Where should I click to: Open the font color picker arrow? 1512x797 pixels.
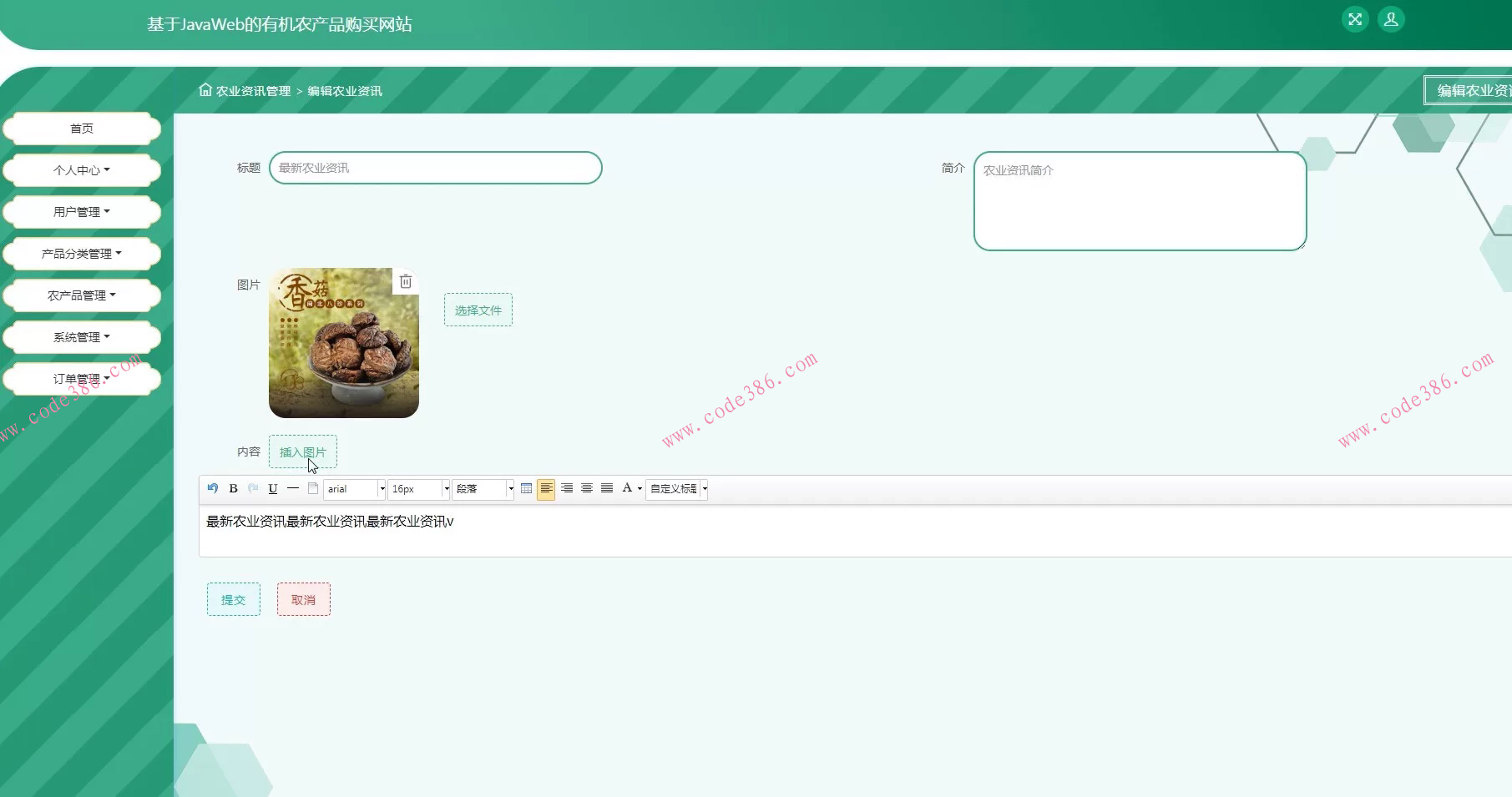click(640, 489)
